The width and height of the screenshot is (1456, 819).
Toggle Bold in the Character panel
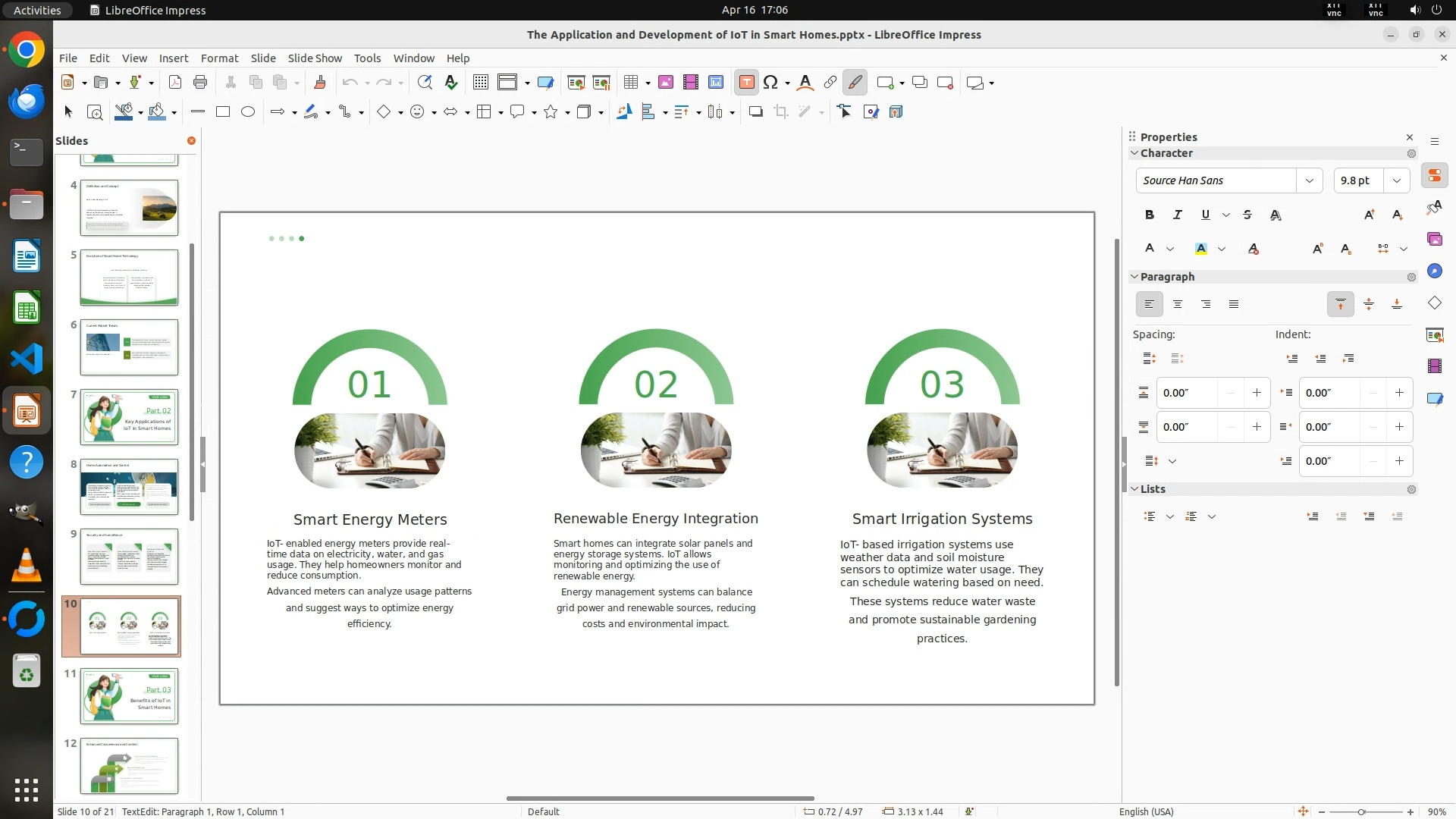(x=1150, y=215)
